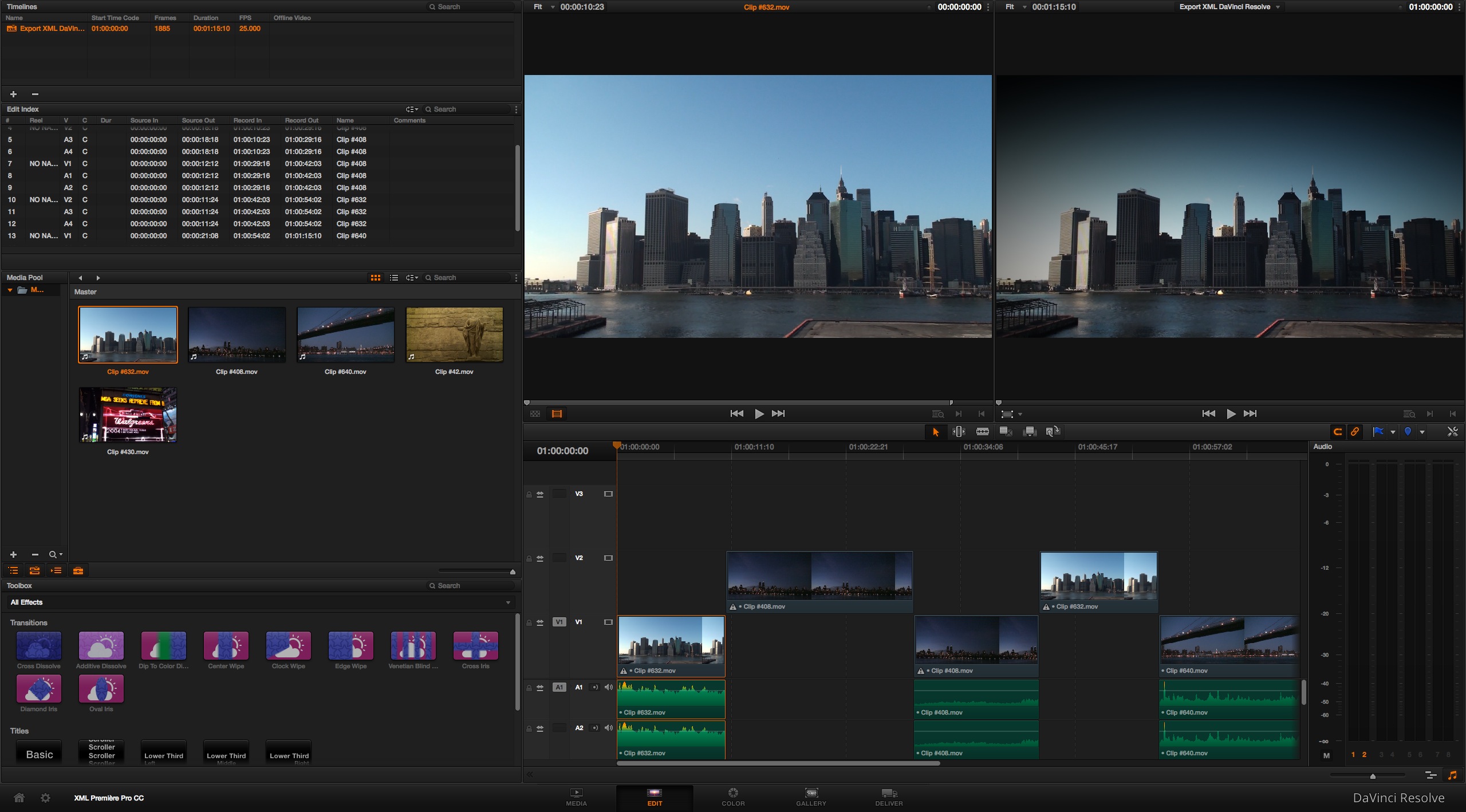Expand the Master bin disclosure triangle
This screenshot has width=1466, height=812.
click(10, 290)
